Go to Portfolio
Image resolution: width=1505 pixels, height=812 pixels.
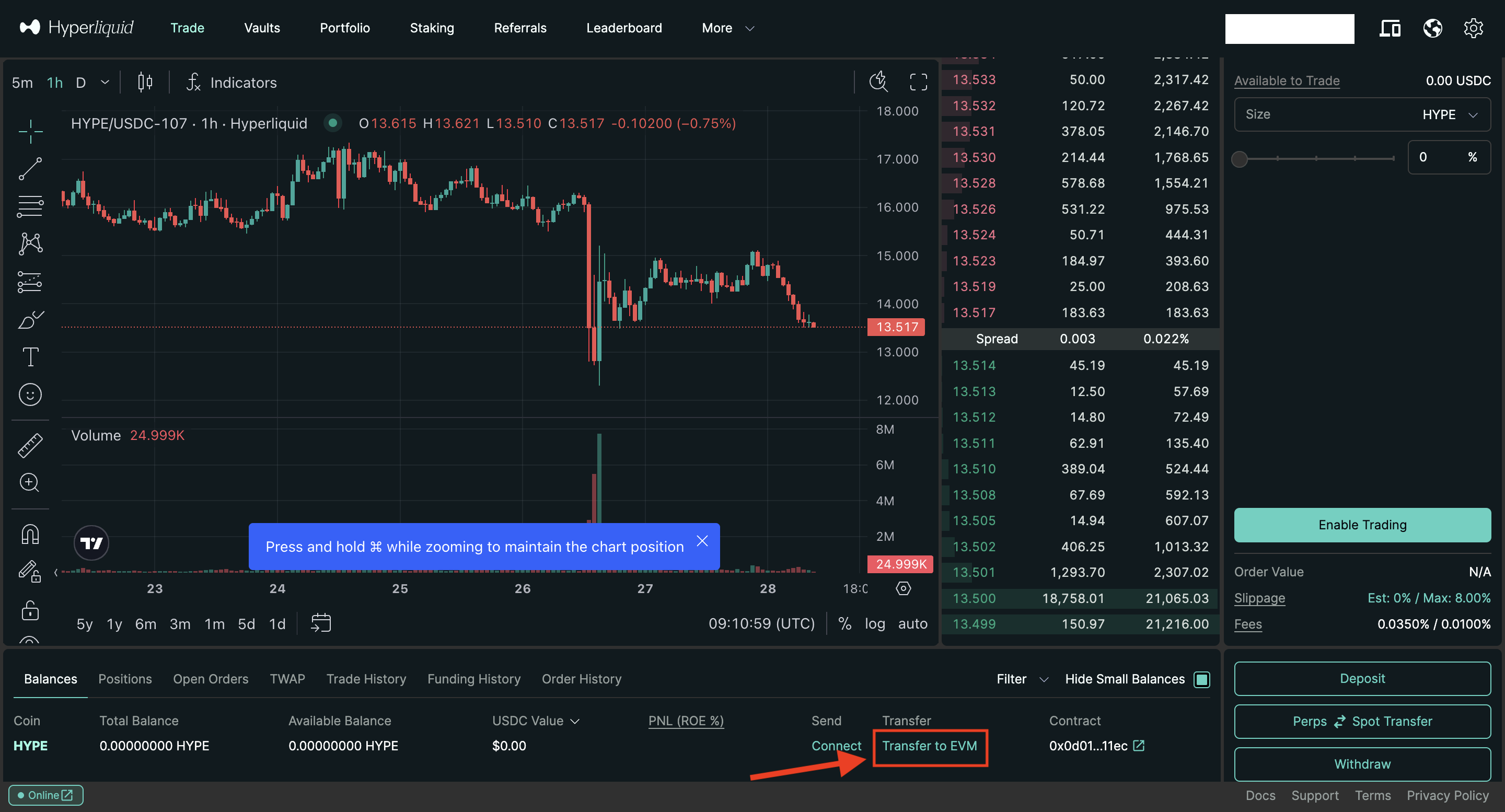coord(345,28)
